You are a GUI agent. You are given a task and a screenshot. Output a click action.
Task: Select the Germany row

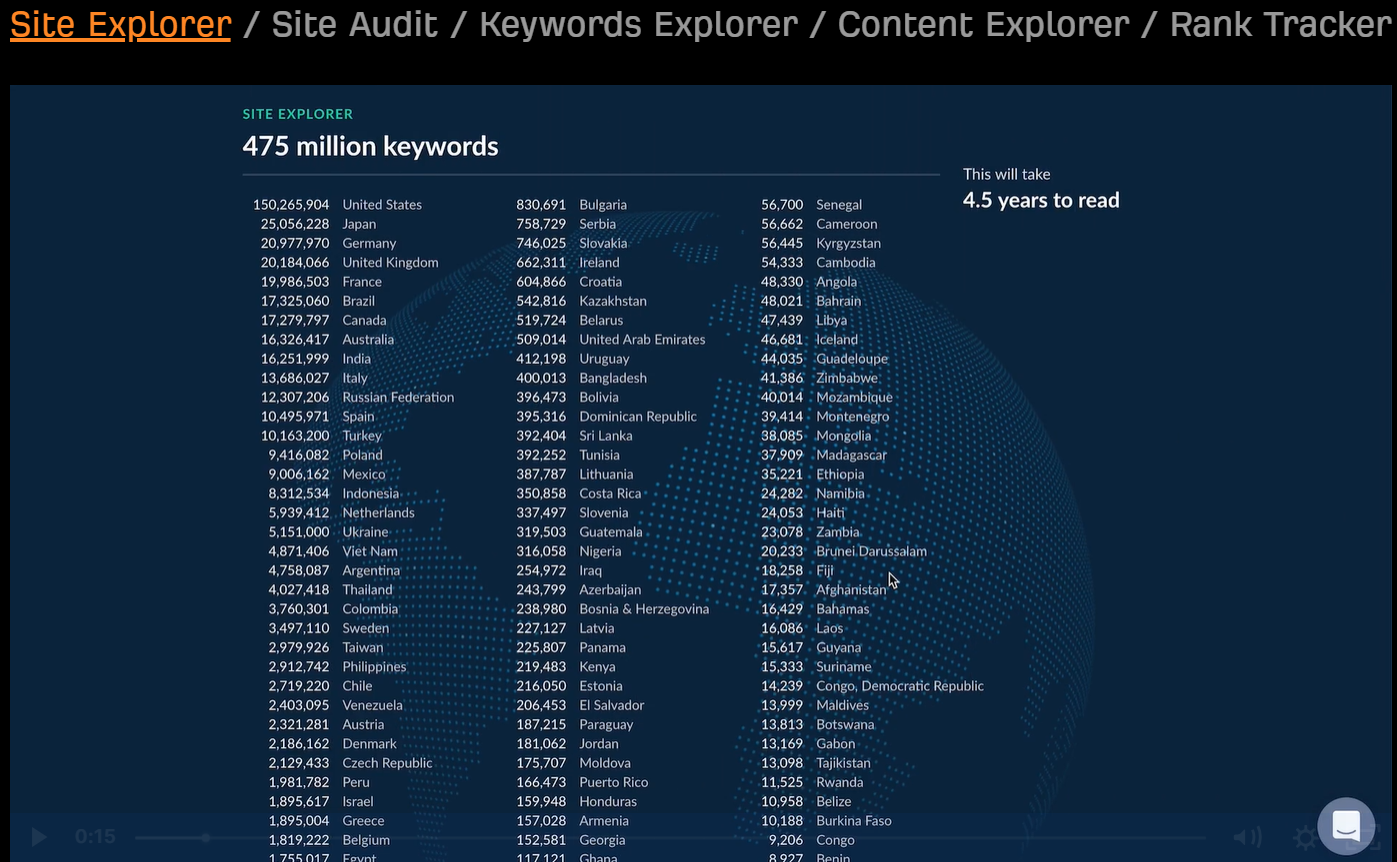point(328,243)
